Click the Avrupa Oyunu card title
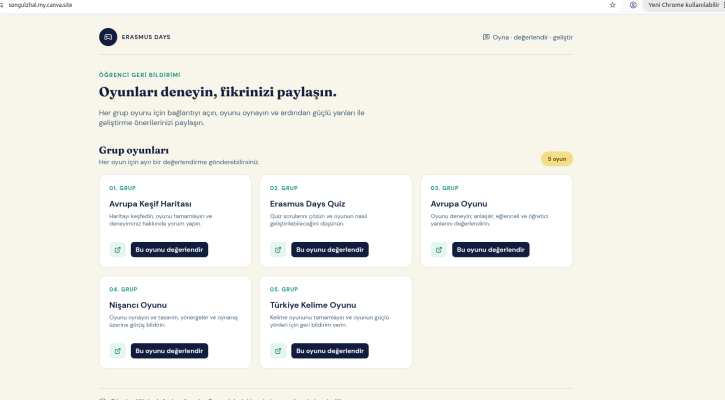Screen dimensions: 725x400 click(459, 204)
